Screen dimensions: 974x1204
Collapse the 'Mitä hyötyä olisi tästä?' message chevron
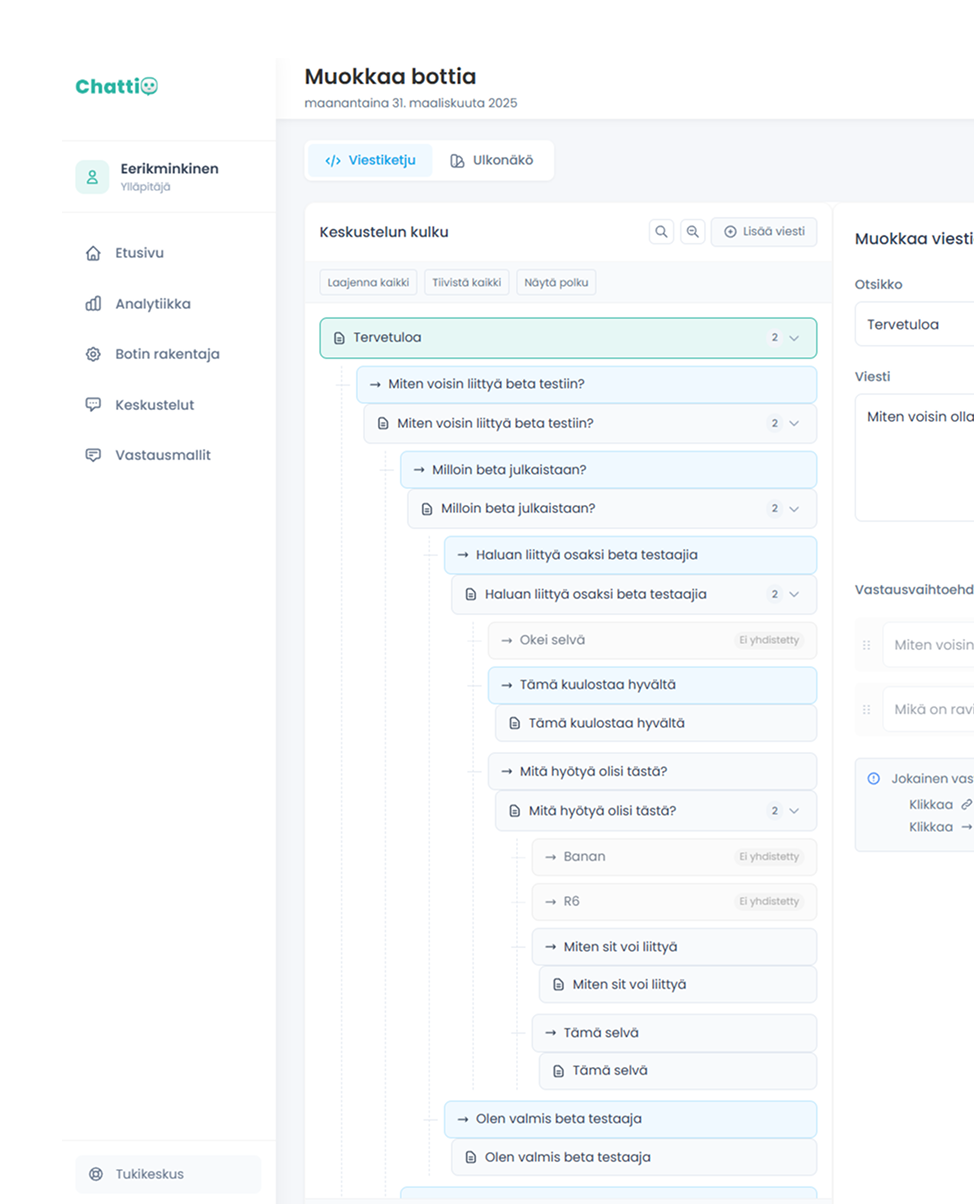pos(794,811)
